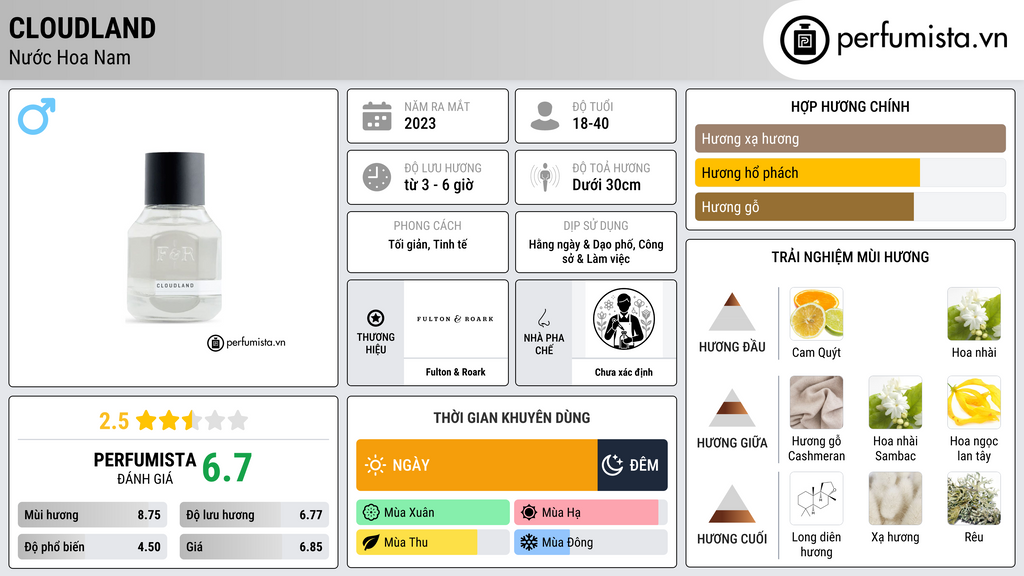Click the Fulton & Roark brand name
The height and width of the screenshot is (576, 1024).
point(455,372)
